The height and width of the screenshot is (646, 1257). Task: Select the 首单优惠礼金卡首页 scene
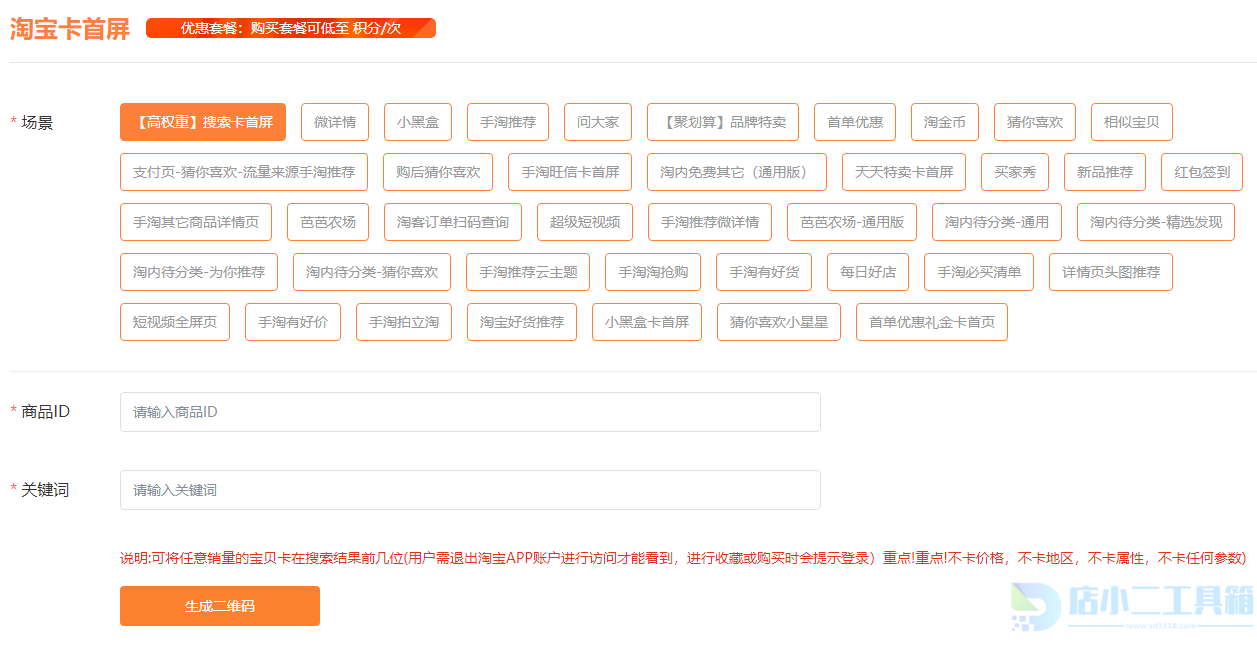coord(932,322)
